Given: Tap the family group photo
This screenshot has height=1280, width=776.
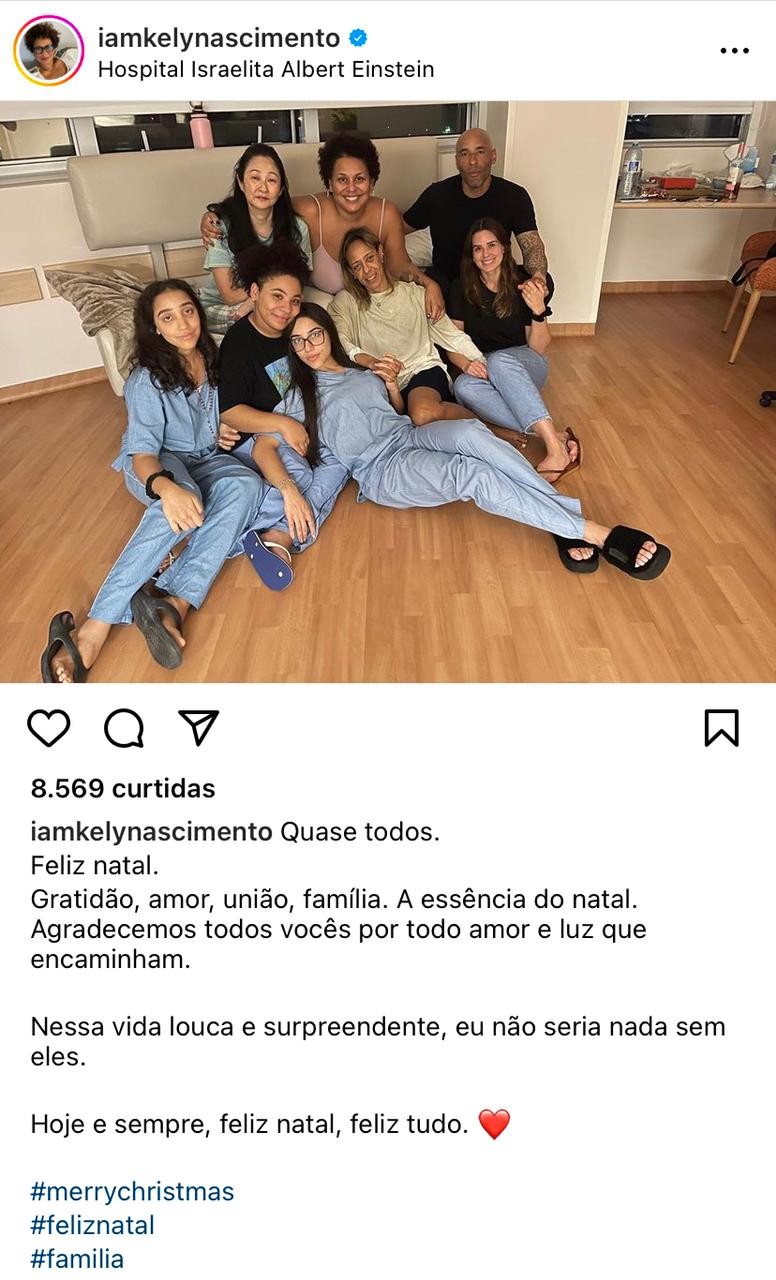Looking at the screenshot, I should click(388, 392).
